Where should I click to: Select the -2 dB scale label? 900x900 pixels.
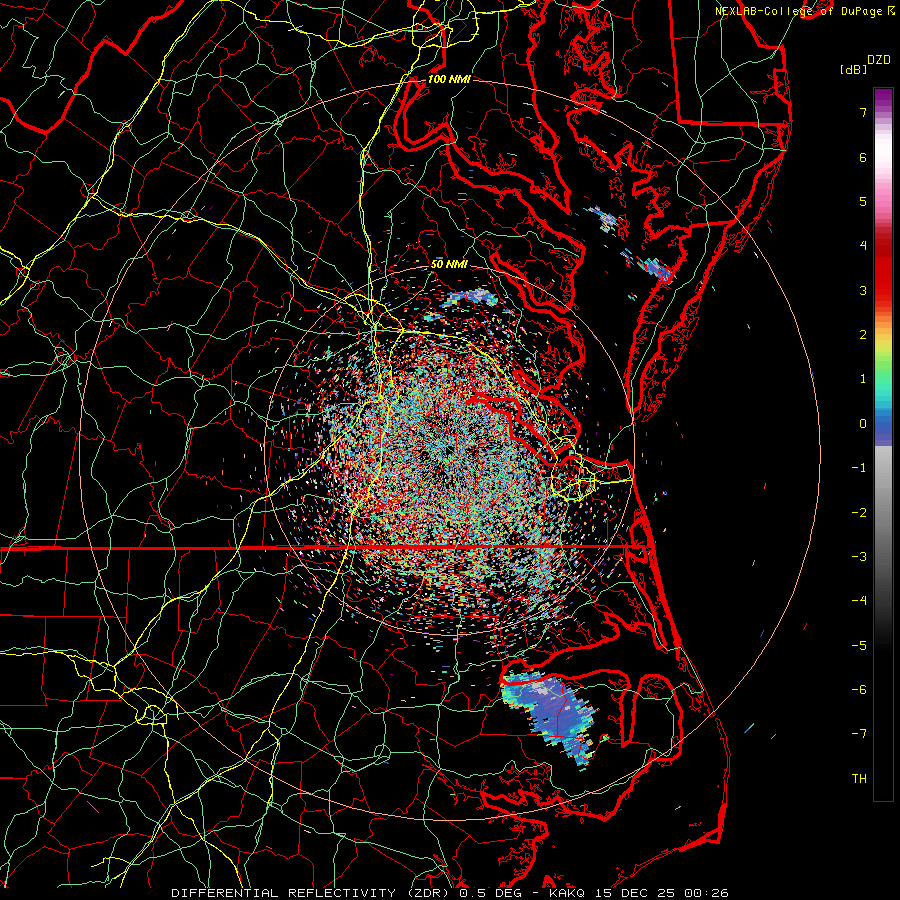pyautogui.click(x=859, y=513)
